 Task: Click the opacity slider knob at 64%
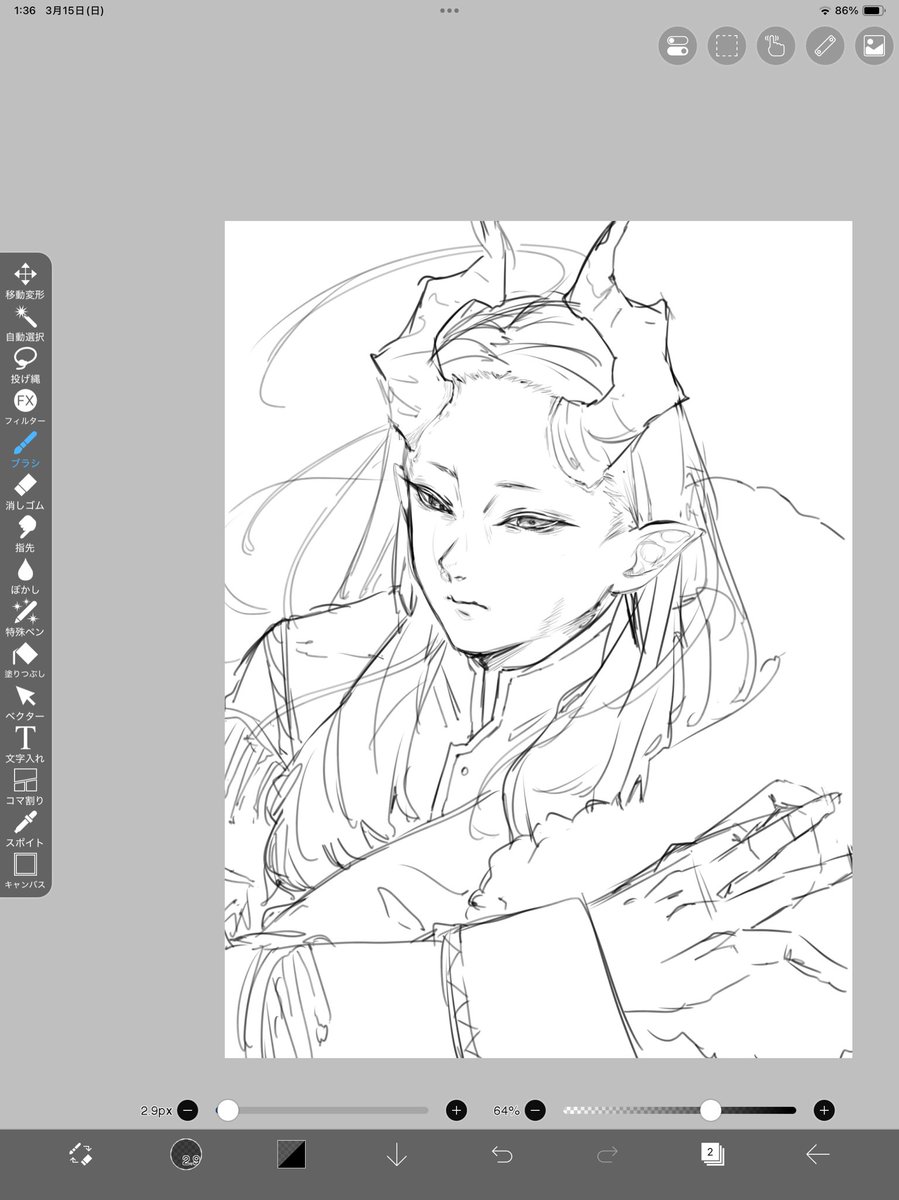710,1110
